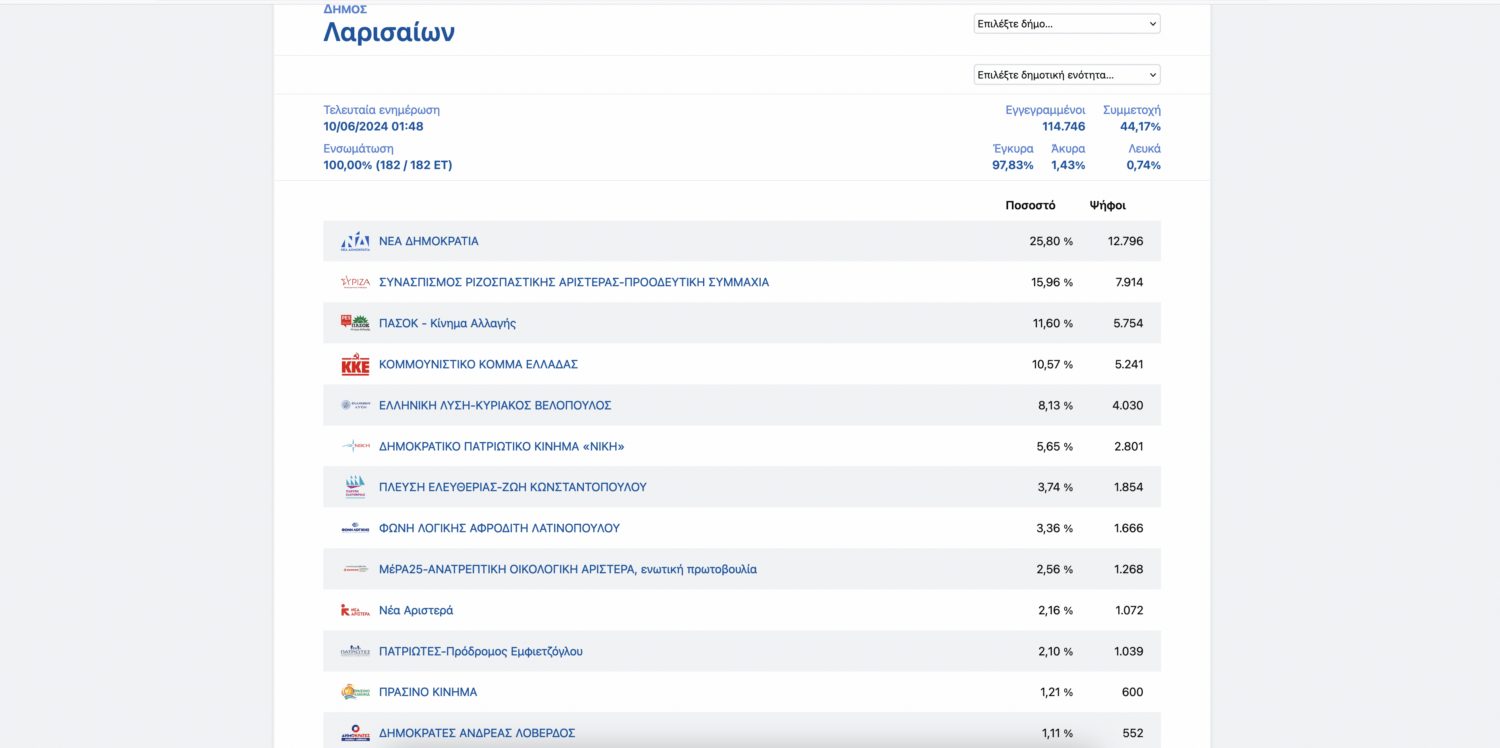Viewport: 1500px width, 748px height.
Task: Click the '15,96 %' percentage cell
Action: pyautogui.click(x=1052, y=282)
